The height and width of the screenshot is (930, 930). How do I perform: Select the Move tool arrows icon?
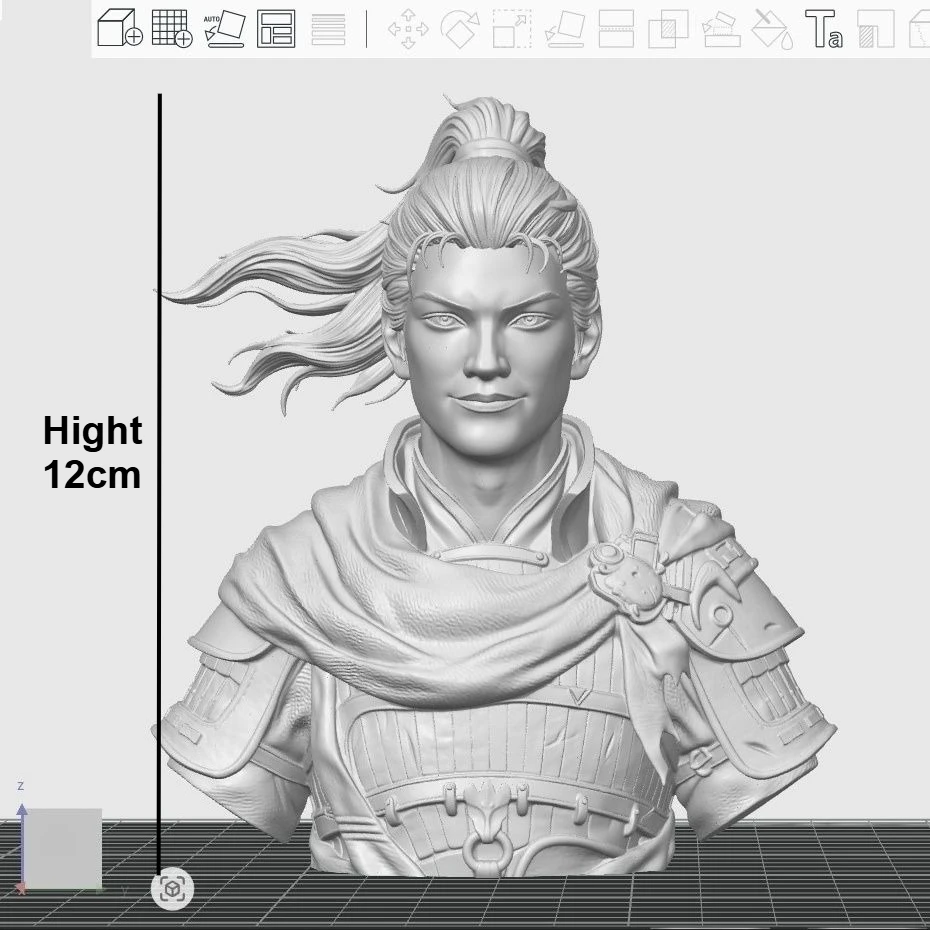coord(408,28)
